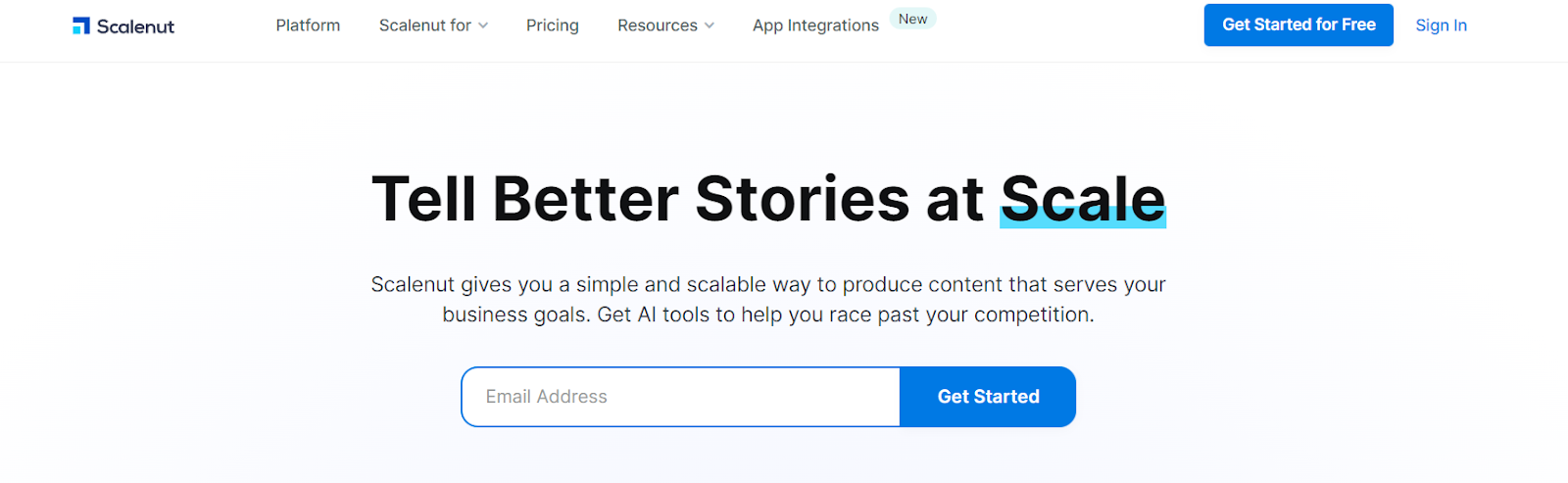Viewport: 1568px width, 483px height.
Task: Click the Scalenut gives you description line
Action: pos(768,284)
